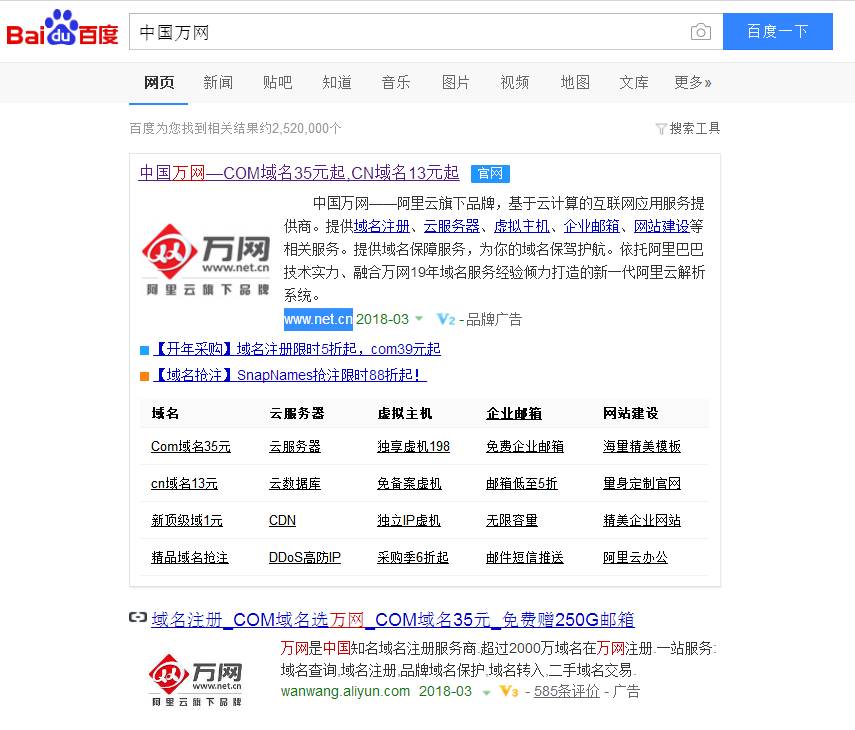Image resolution: width=855 pixels, height=730 pixels.
Task: Switch to the 图片 tab
Action: pos(456,83)
